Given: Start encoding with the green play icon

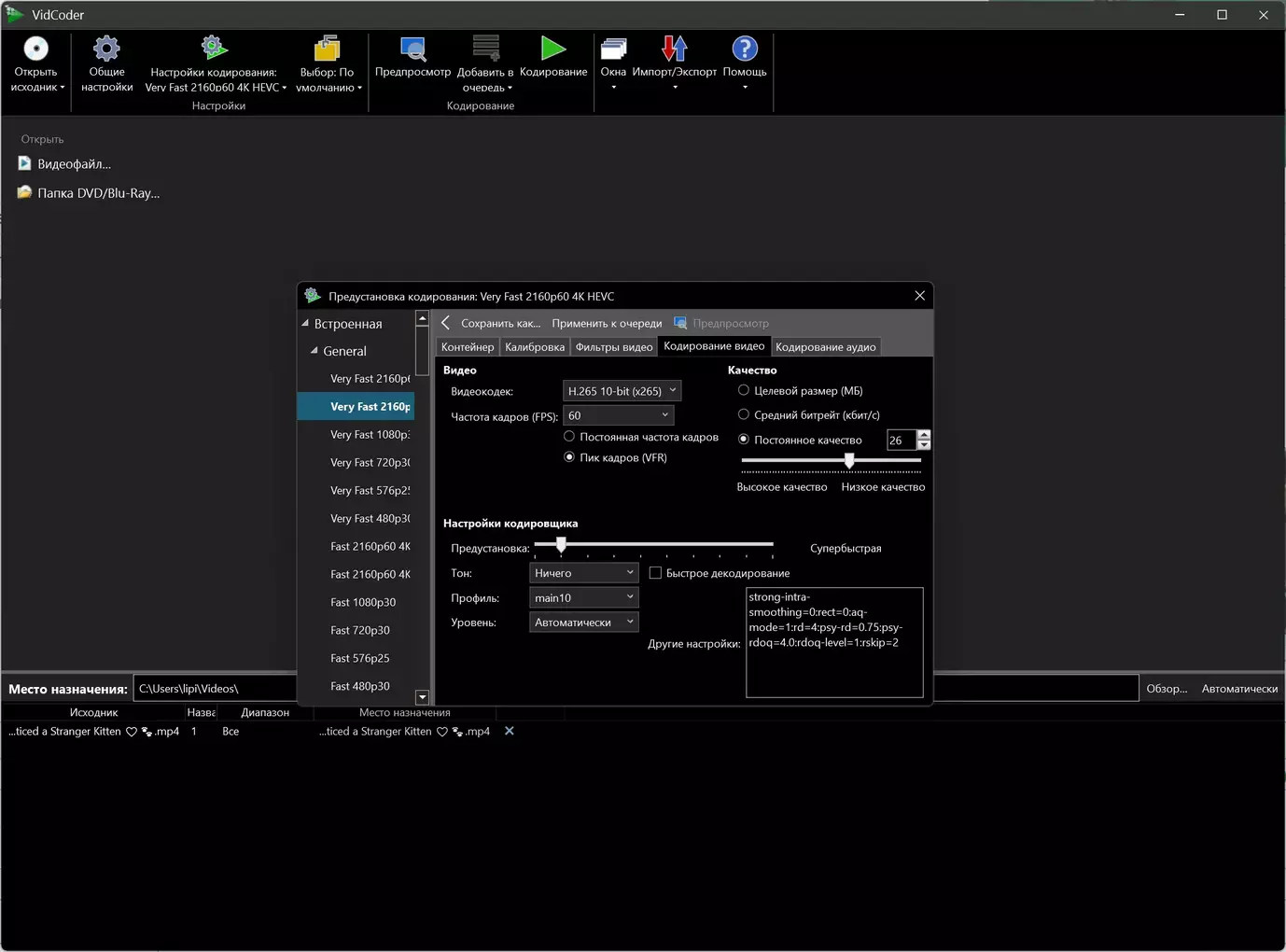Looking at the screenshot, I should pyautogui.click(x=553, y=49).
